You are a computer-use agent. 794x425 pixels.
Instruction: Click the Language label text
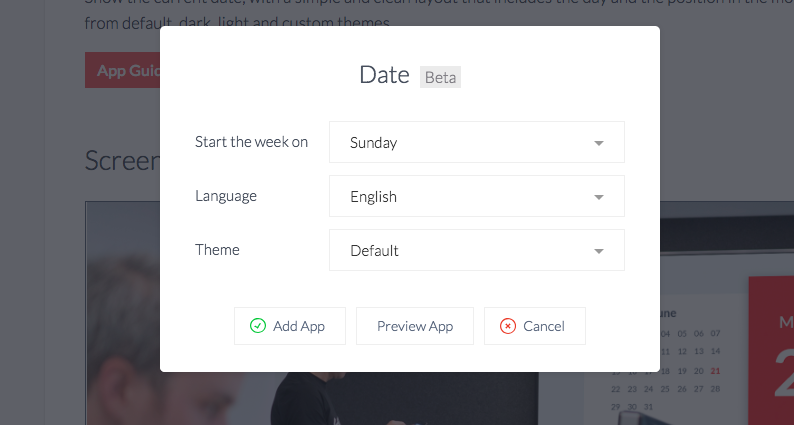pyautogui.click(x=226, y=196)
